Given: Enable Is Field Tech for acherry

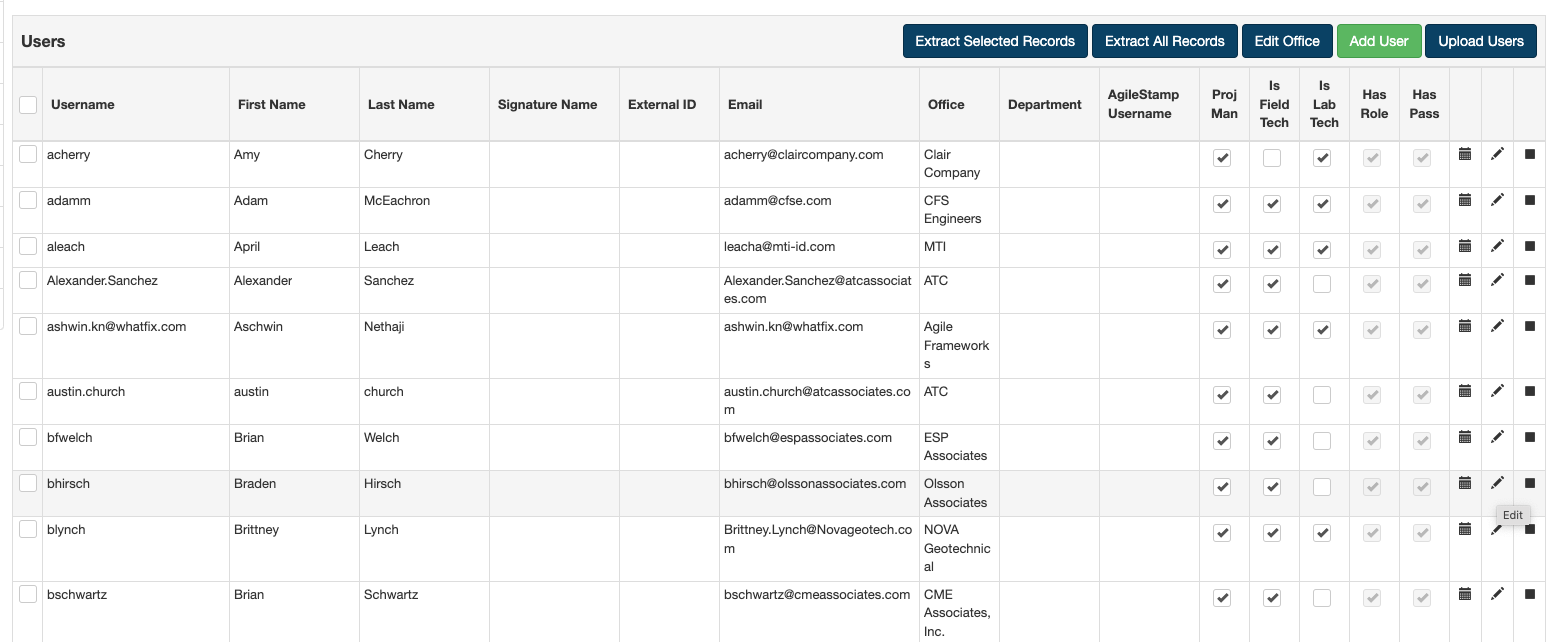Looking at the screenshot, I should [x=1272, y=158].
